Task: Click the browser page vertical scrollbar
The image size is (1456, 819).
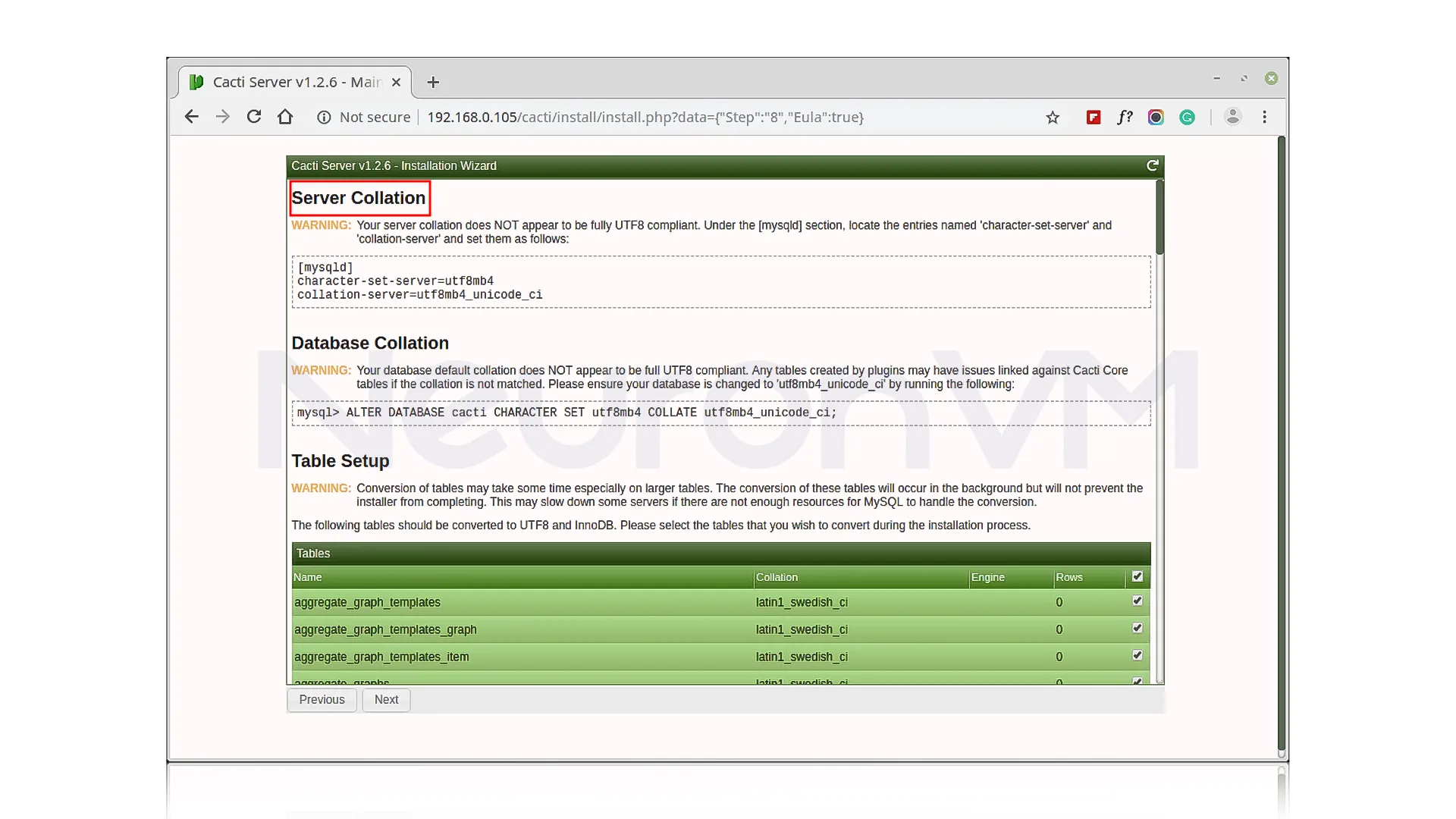Action: (1282, 444)
